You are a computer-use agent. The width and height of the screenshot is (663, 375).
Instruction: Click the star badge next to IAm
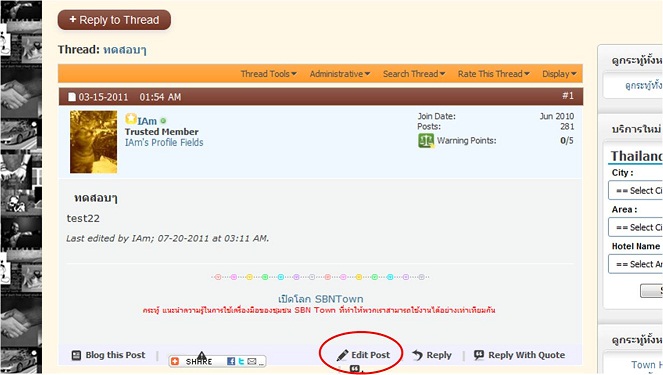pos(131,119)
